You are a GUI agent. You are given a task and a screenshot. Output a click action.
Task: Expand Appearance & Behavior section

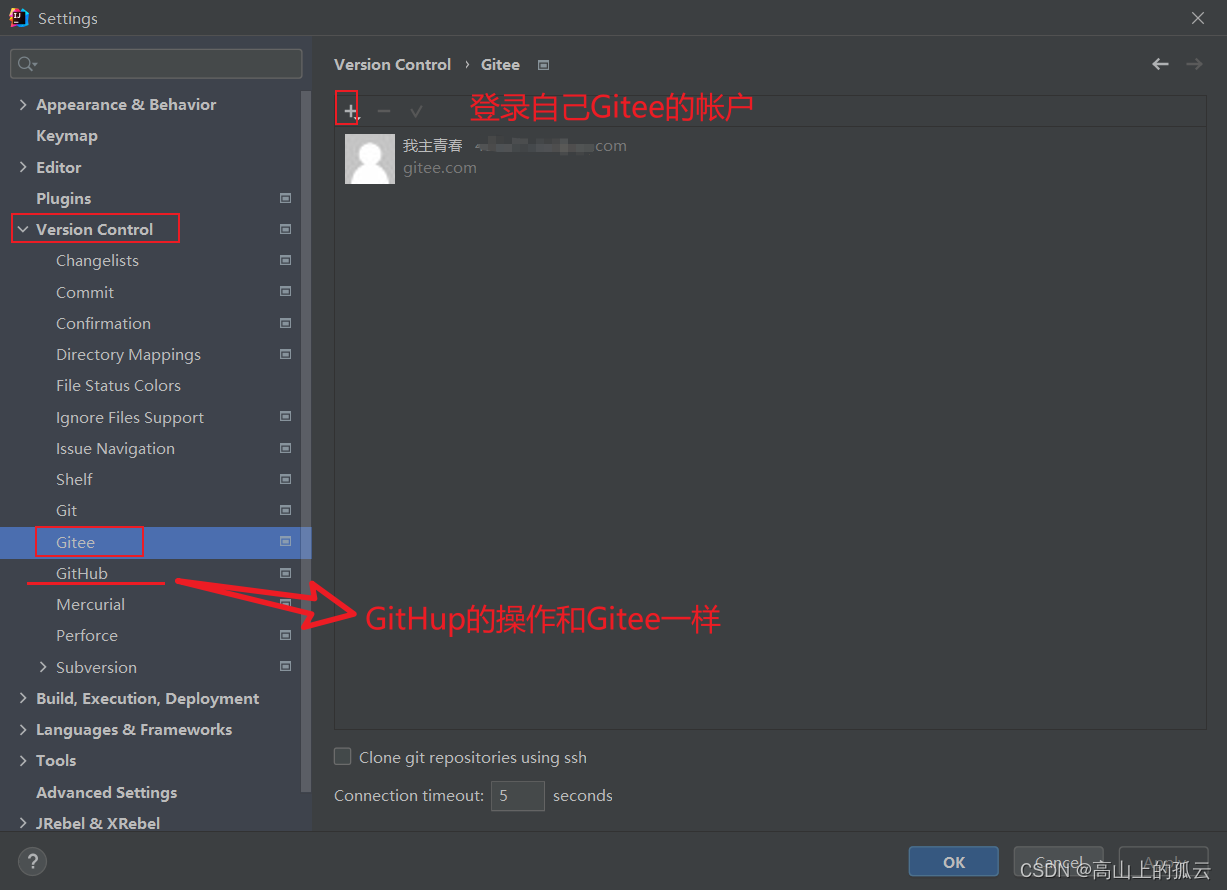[23, 105]
